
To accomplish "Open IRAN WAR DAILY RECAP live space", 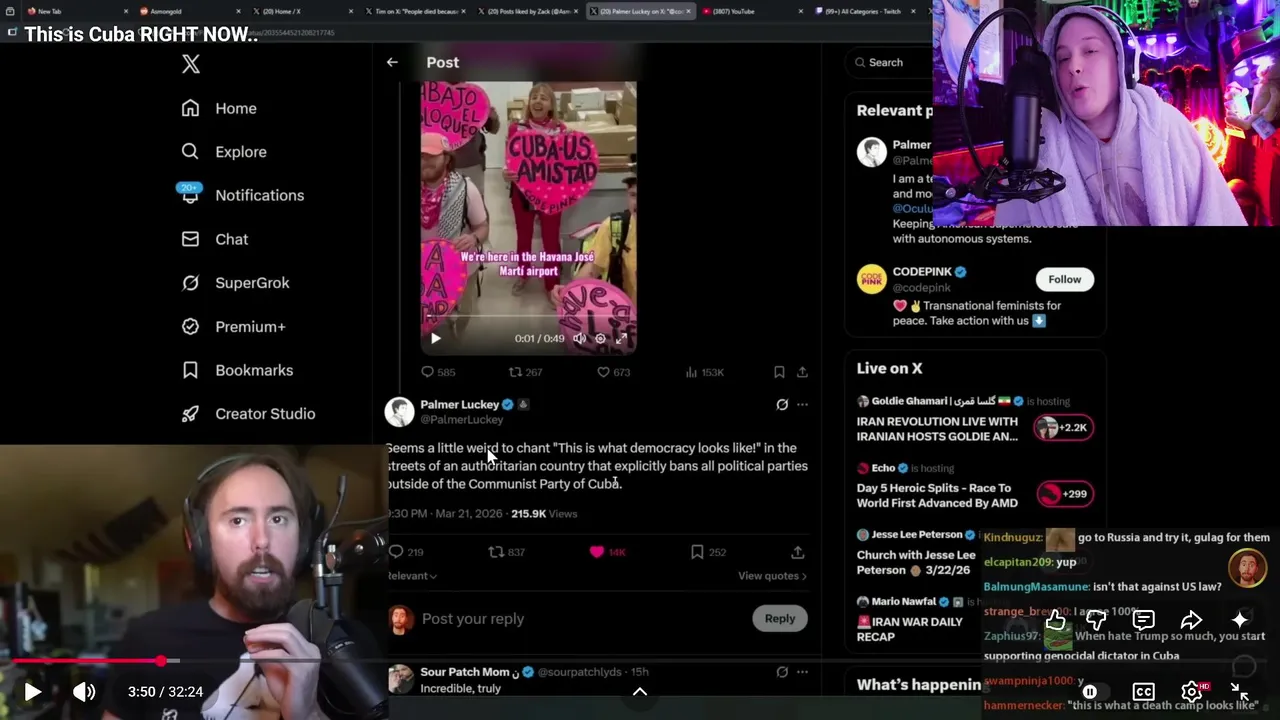I will 909,629.
